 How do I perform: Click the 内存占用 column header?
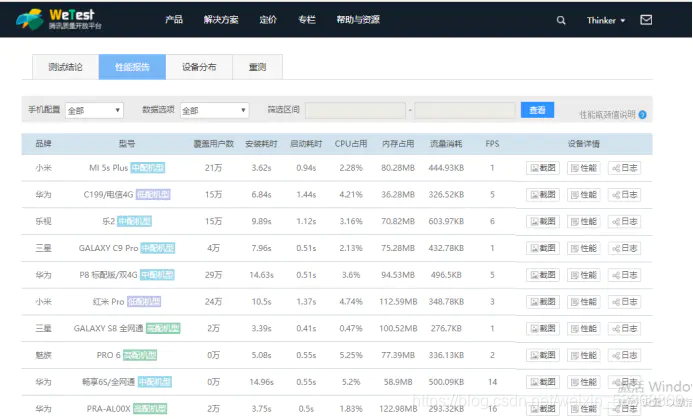coord(398,144)
